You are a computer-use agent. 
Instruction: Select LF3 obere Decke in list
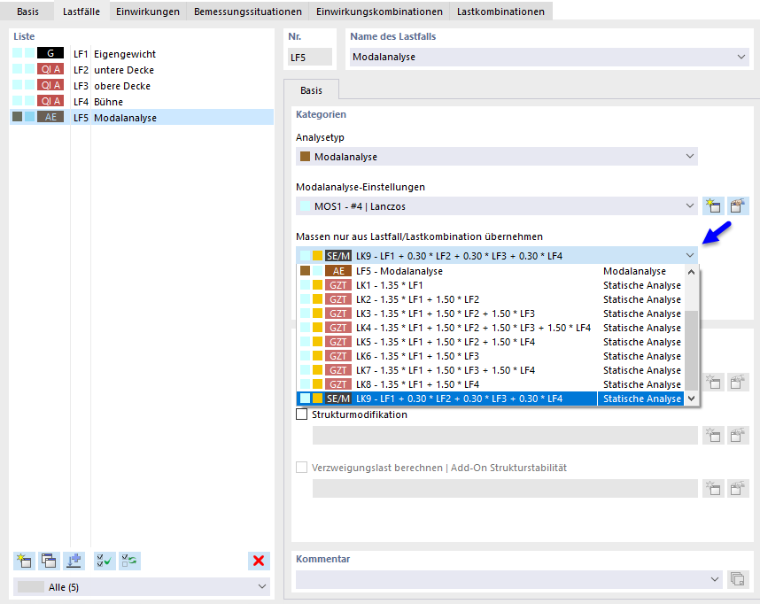coord(142,86)
